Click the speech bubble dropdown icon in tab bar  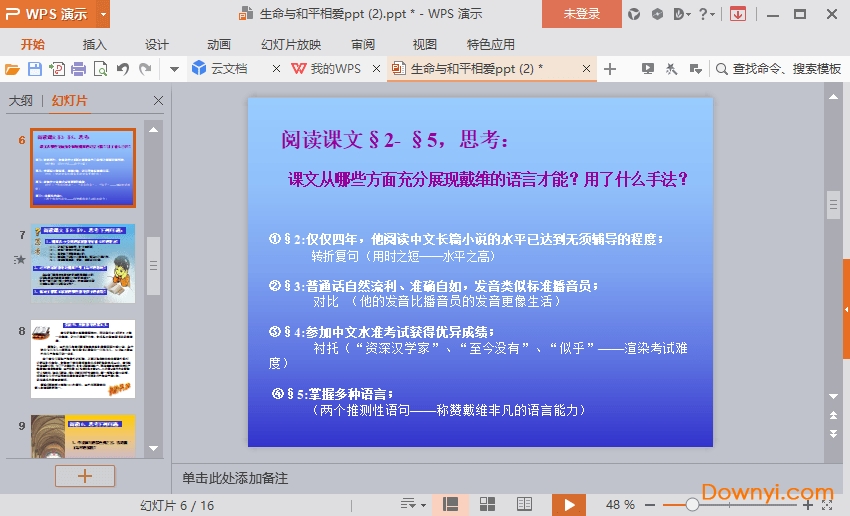(x=696, y=69)
